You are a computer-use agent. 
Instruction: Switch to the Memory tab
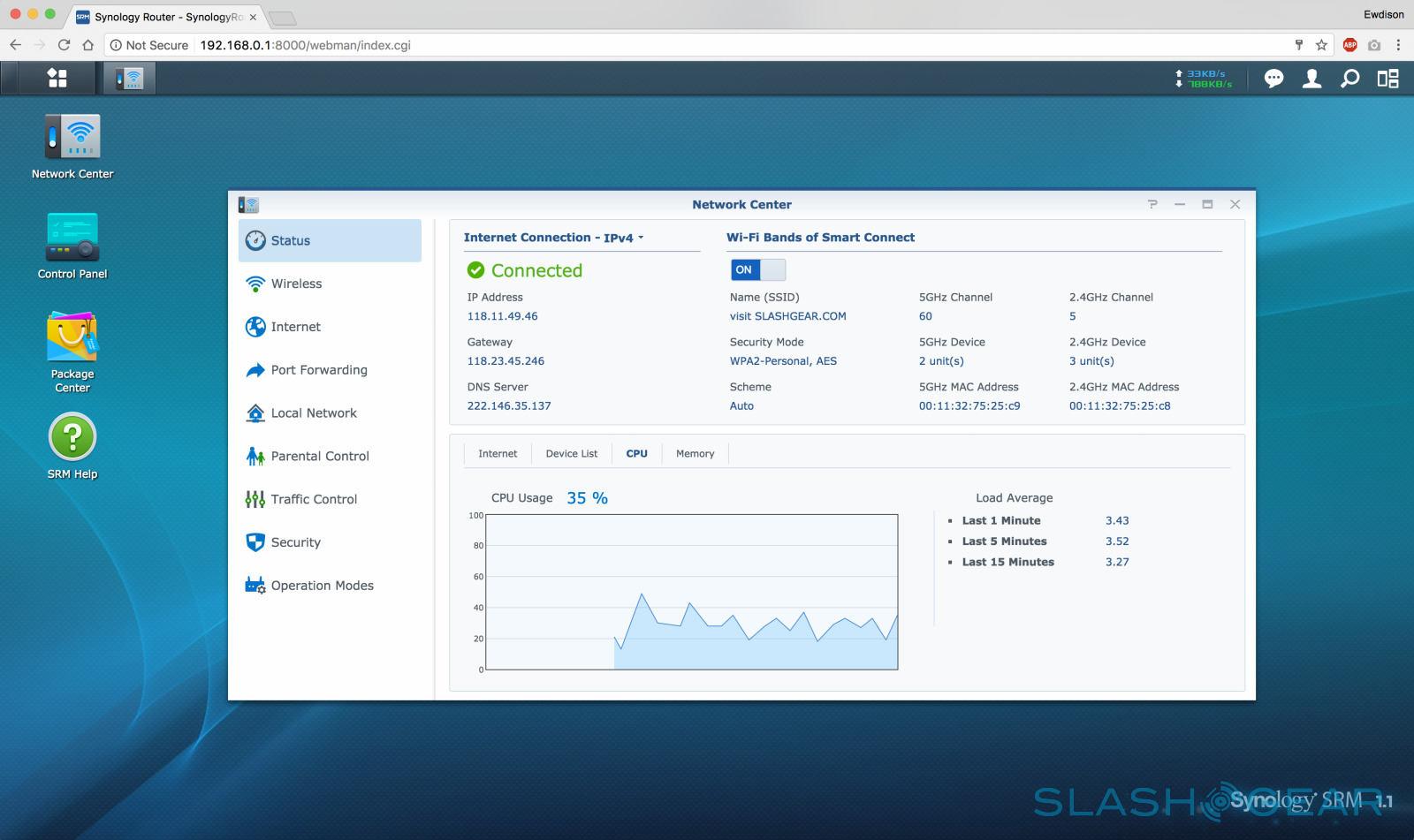click(x=695, y=453)
